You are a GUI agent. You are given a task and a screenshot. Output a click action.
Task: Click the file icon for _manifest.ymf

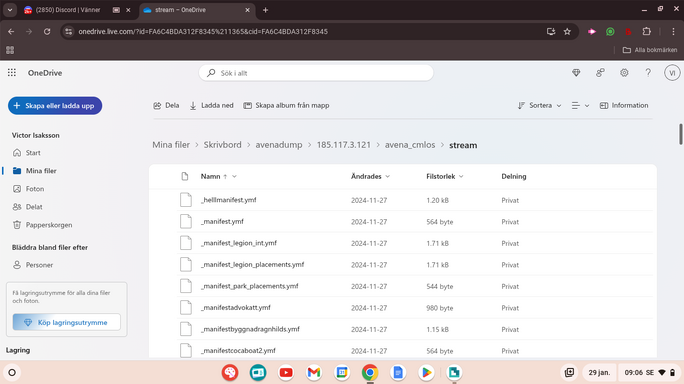coord(186,221)
